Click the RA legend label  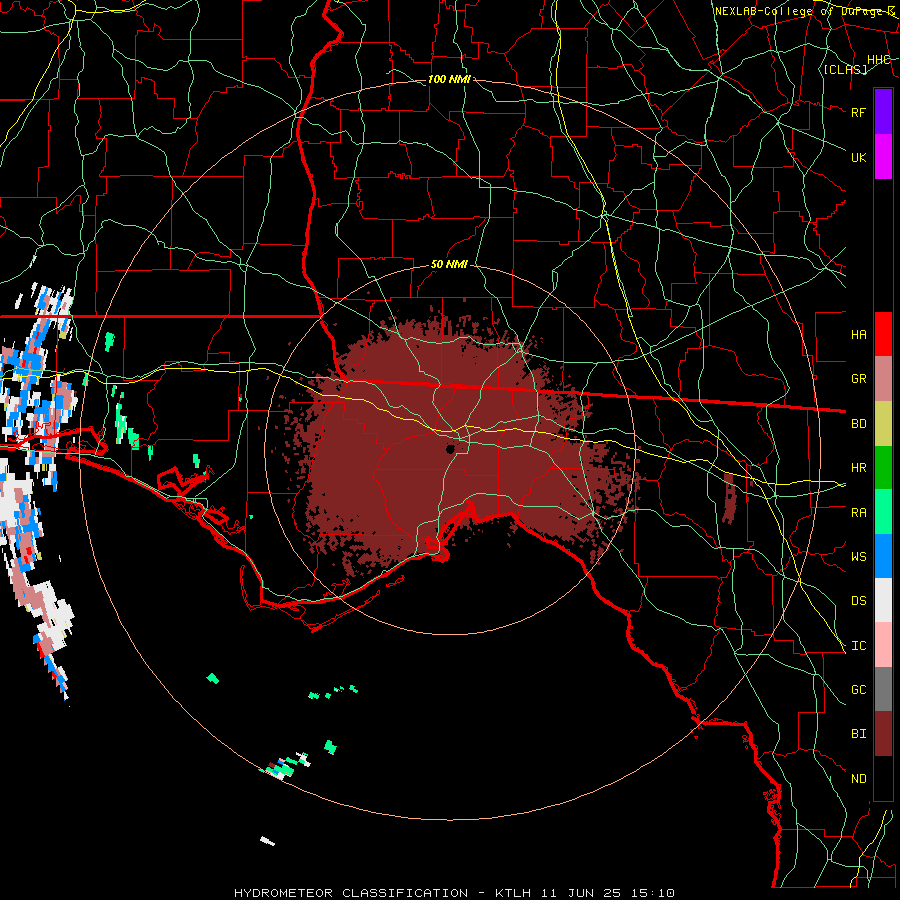(858, 513)
